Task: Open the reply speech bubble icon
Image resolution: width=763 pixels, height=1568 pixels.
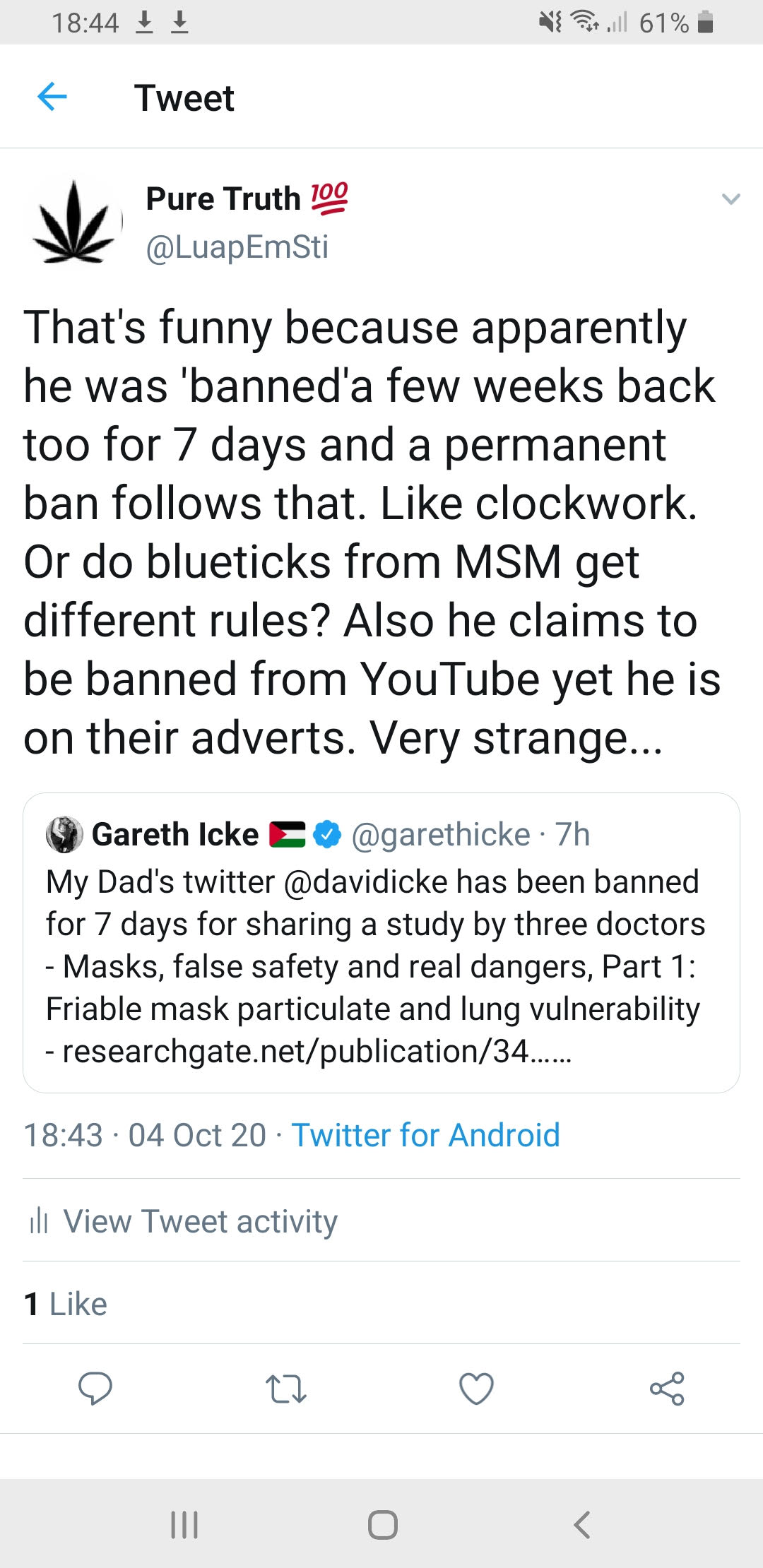Action: [95, 1388]
